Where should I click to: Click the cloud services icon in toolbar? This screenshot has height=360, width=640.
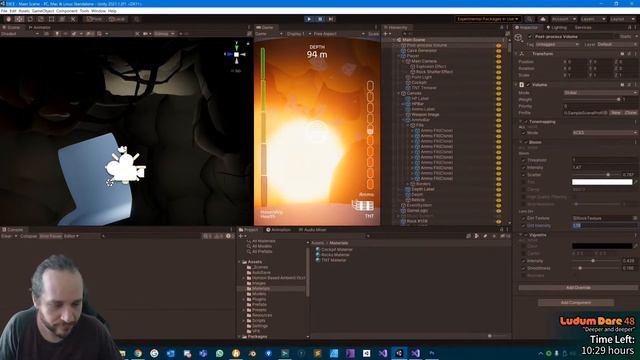pos(542,19)
